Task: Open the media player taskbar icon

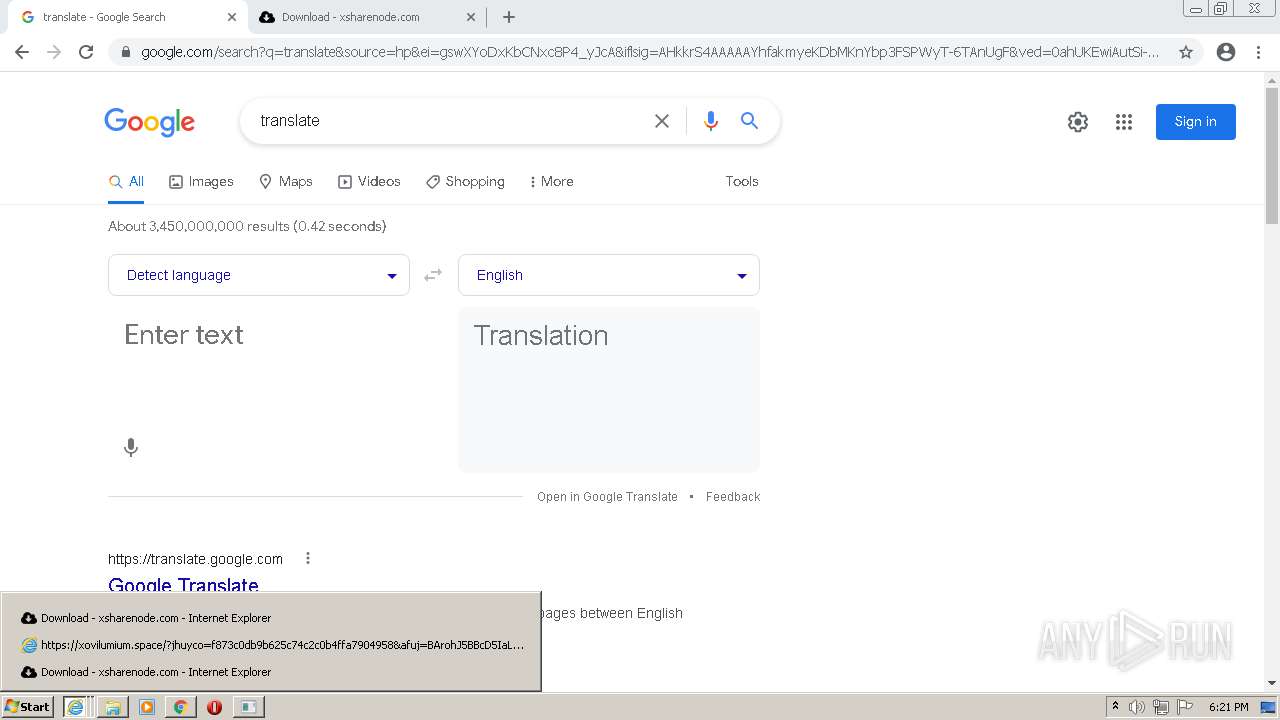Action: click(147, 707)
